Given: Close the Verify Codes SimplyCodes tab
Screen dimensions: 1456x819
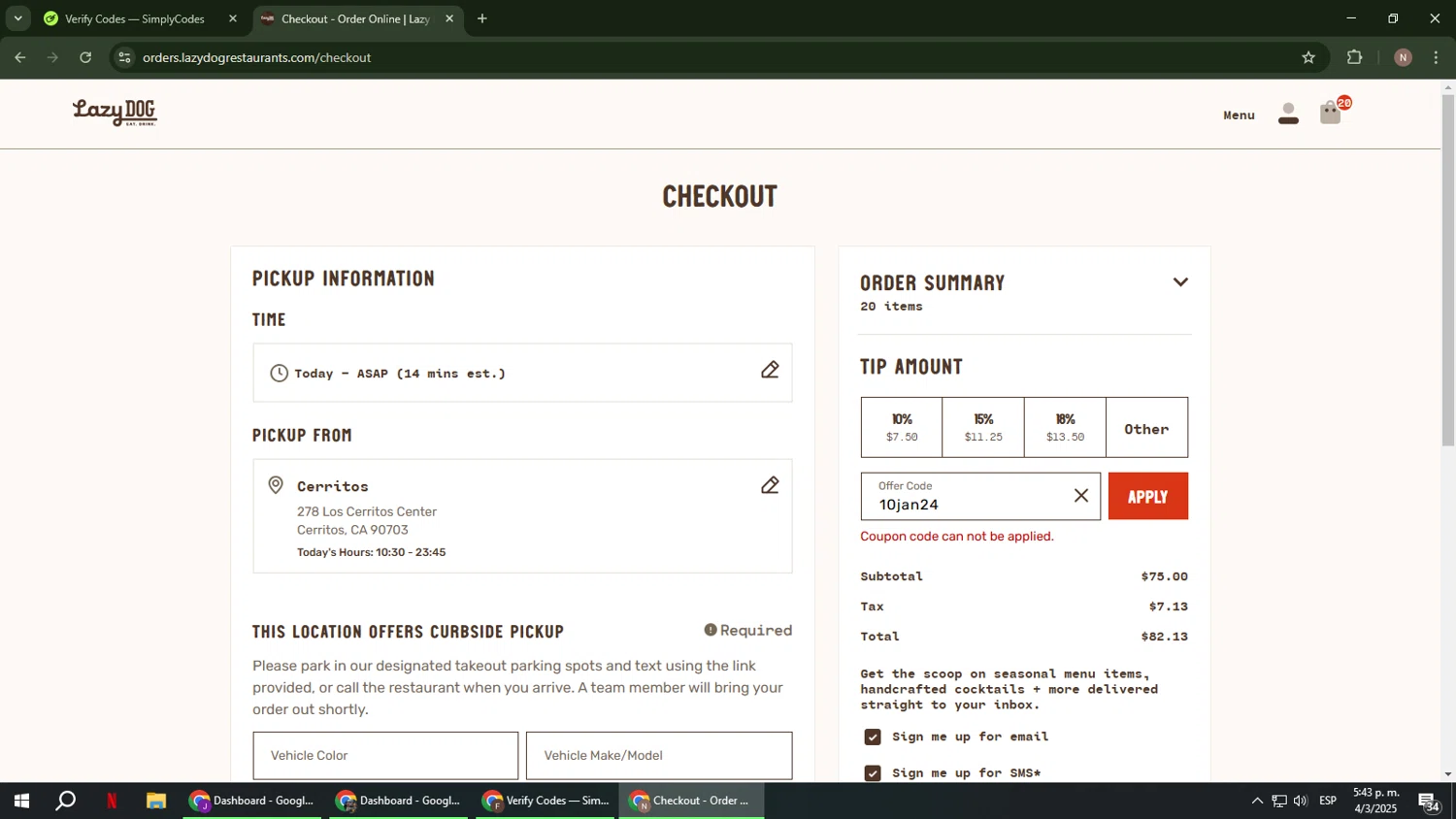Looking at the screenshot, I should pyautogui.click(x=233, y=18).
